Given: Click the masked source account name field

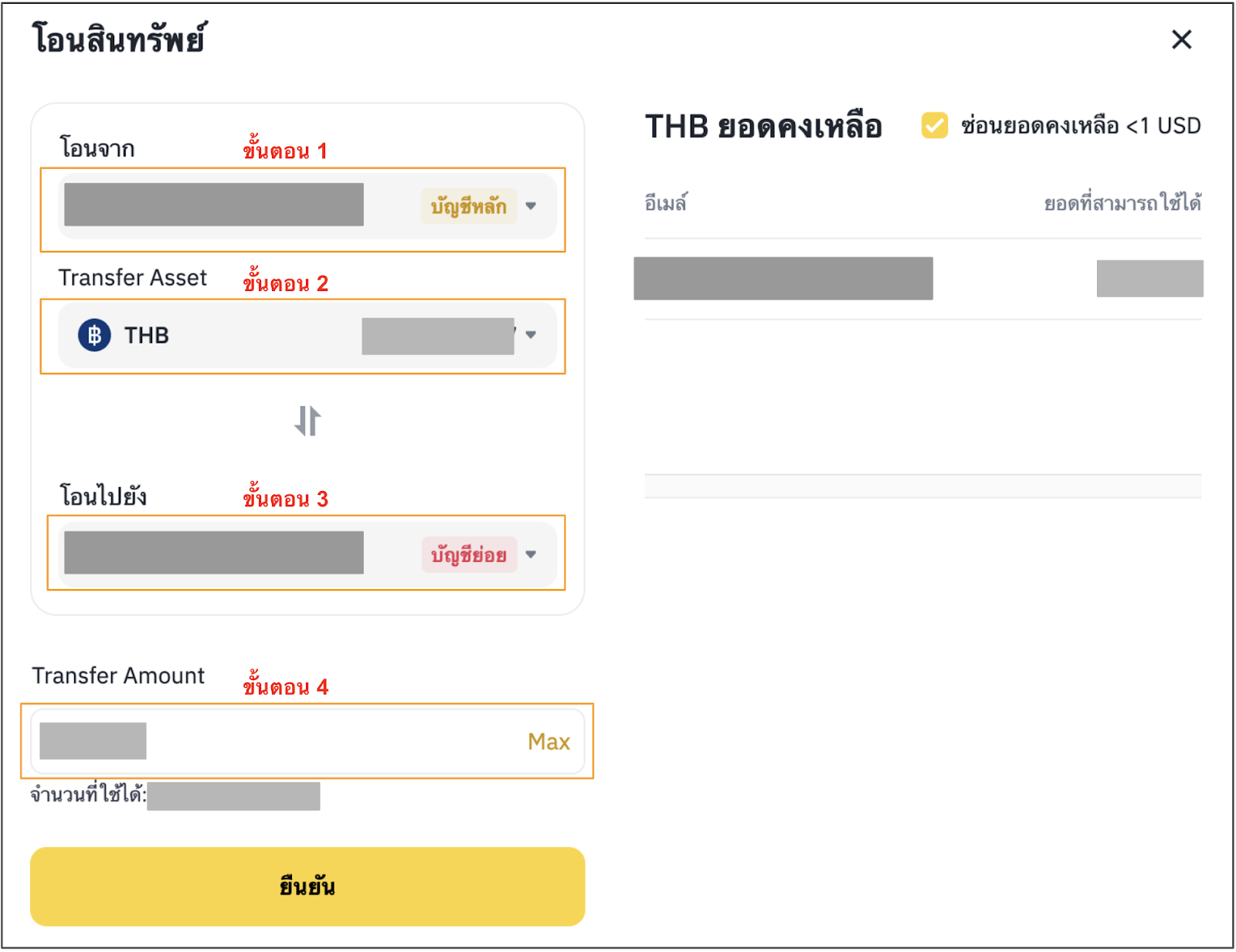Looking at the screenshot, I should pos(213,205).
